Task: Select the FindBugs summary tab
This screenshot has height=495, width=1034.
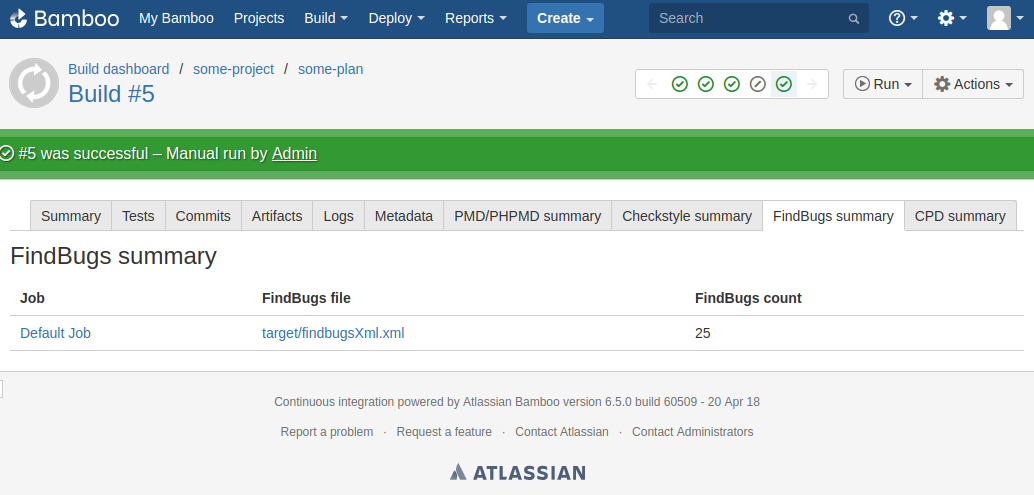Action: click(833, 216)
